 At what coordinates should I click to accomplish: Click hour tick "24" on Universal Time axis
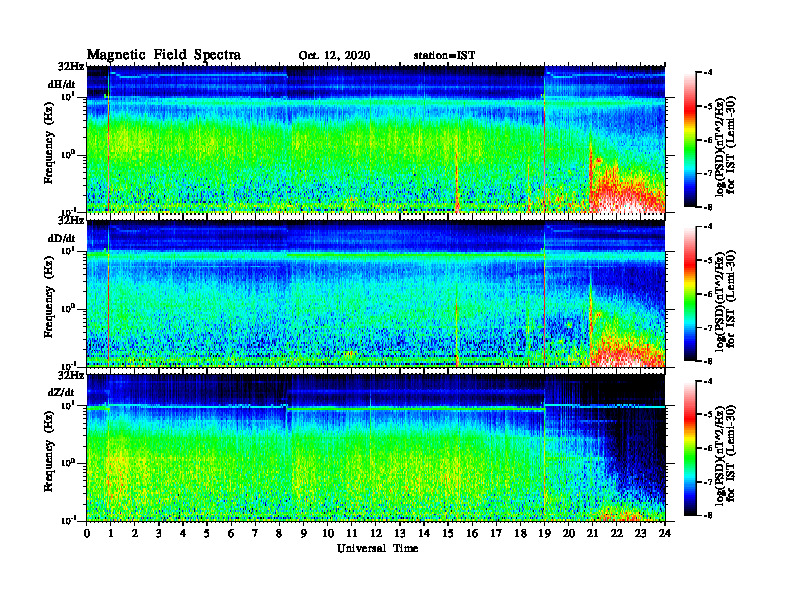point(665,533)
